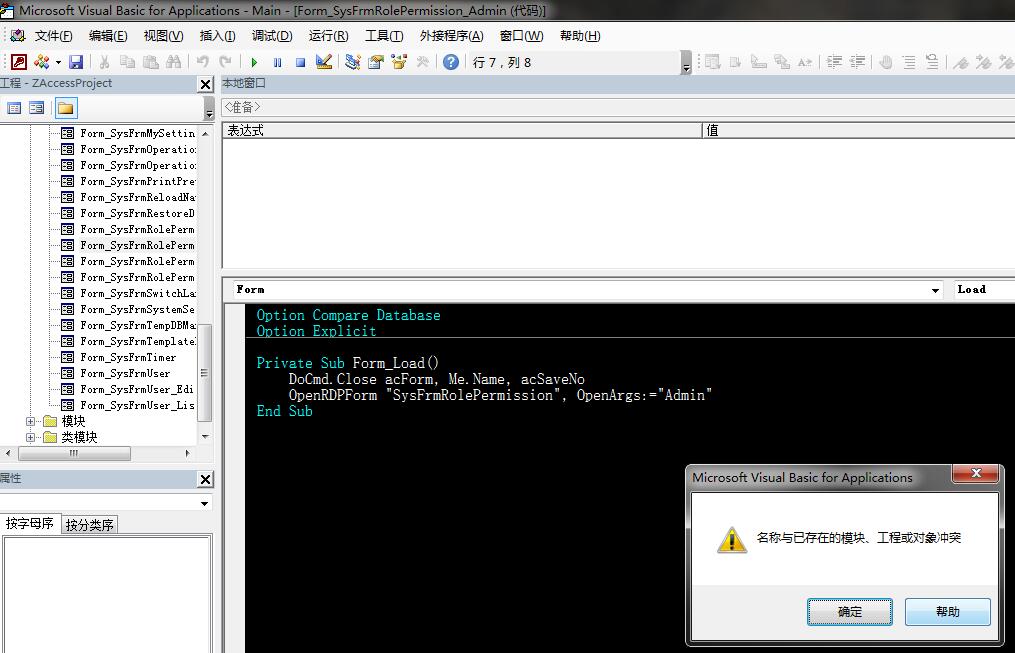Open the 外接程序(A) menu
Screen dimensions: 1015x653
(x=452, y=36)
